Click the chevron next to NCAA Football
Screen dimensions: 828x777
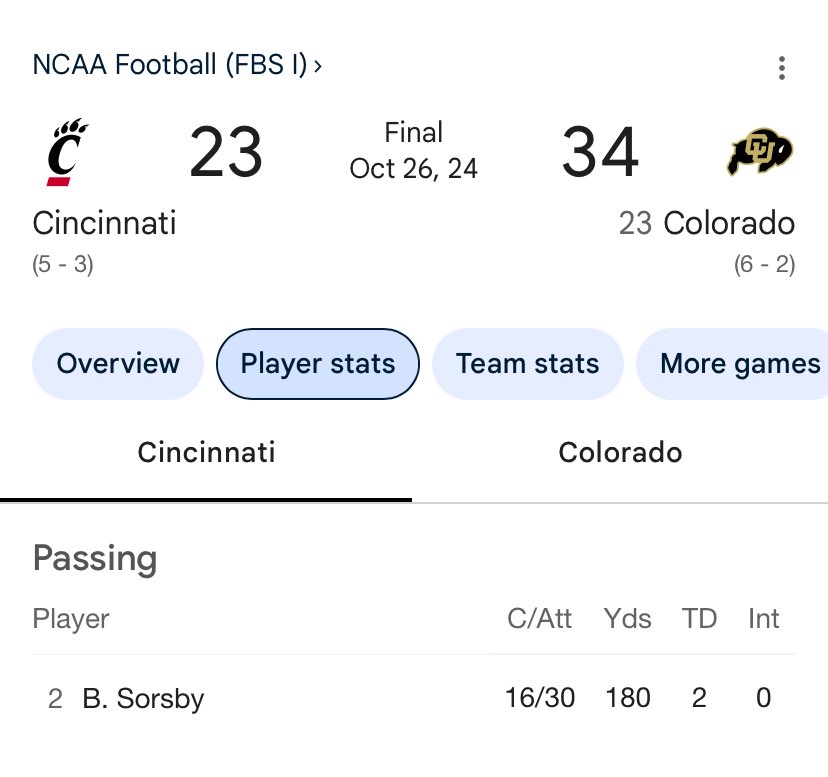coord(317,66)
